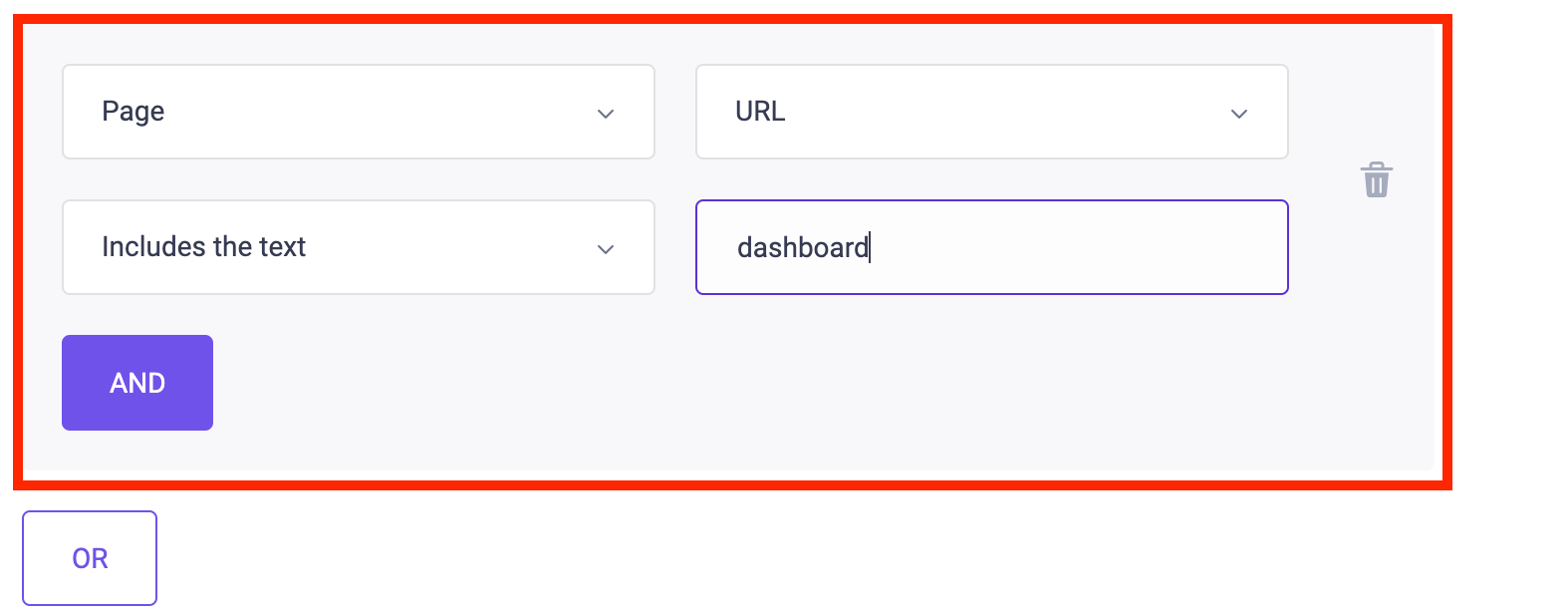Click the chevron arrow in Page dropdown

605,114
